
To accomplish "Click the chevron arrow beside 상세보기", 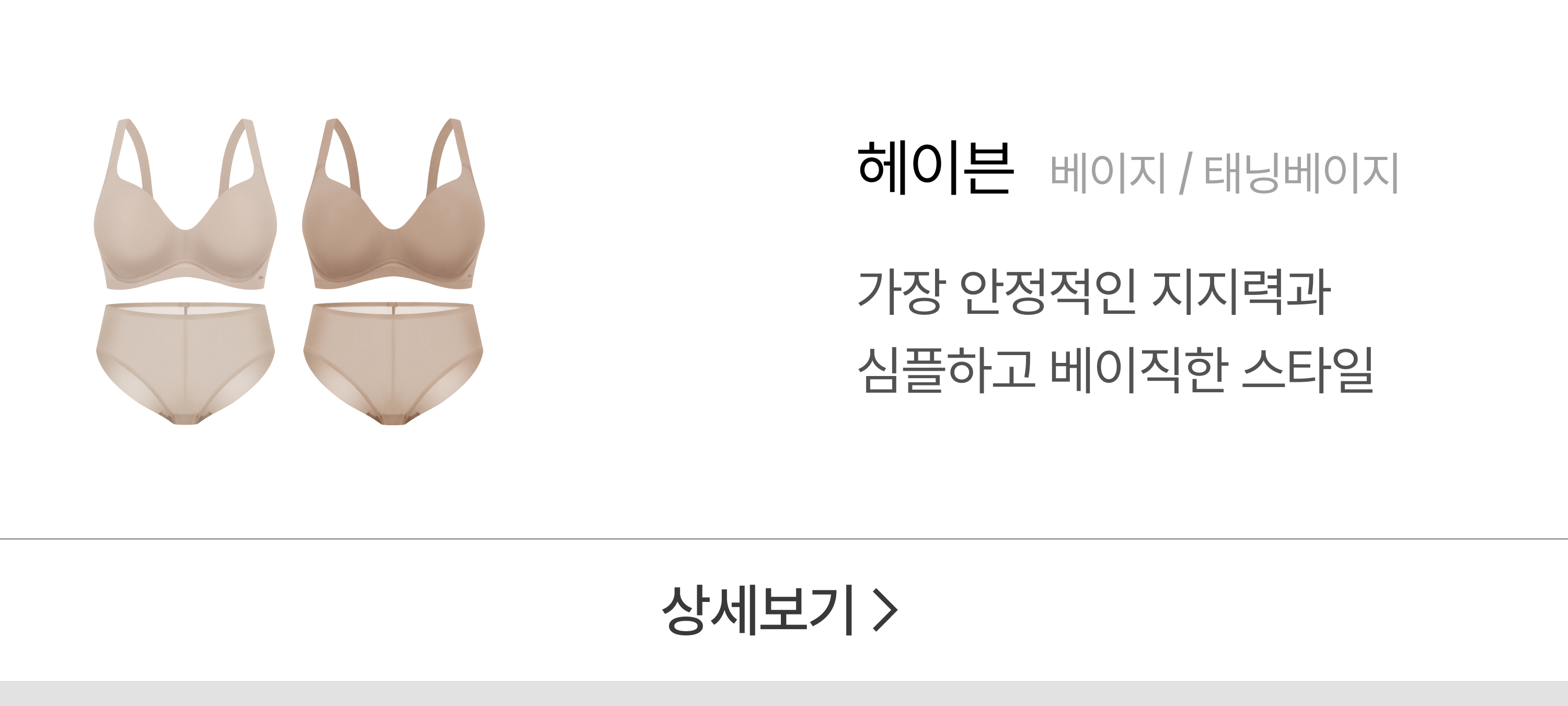I will pyautogui.click(x=885, y=610).
